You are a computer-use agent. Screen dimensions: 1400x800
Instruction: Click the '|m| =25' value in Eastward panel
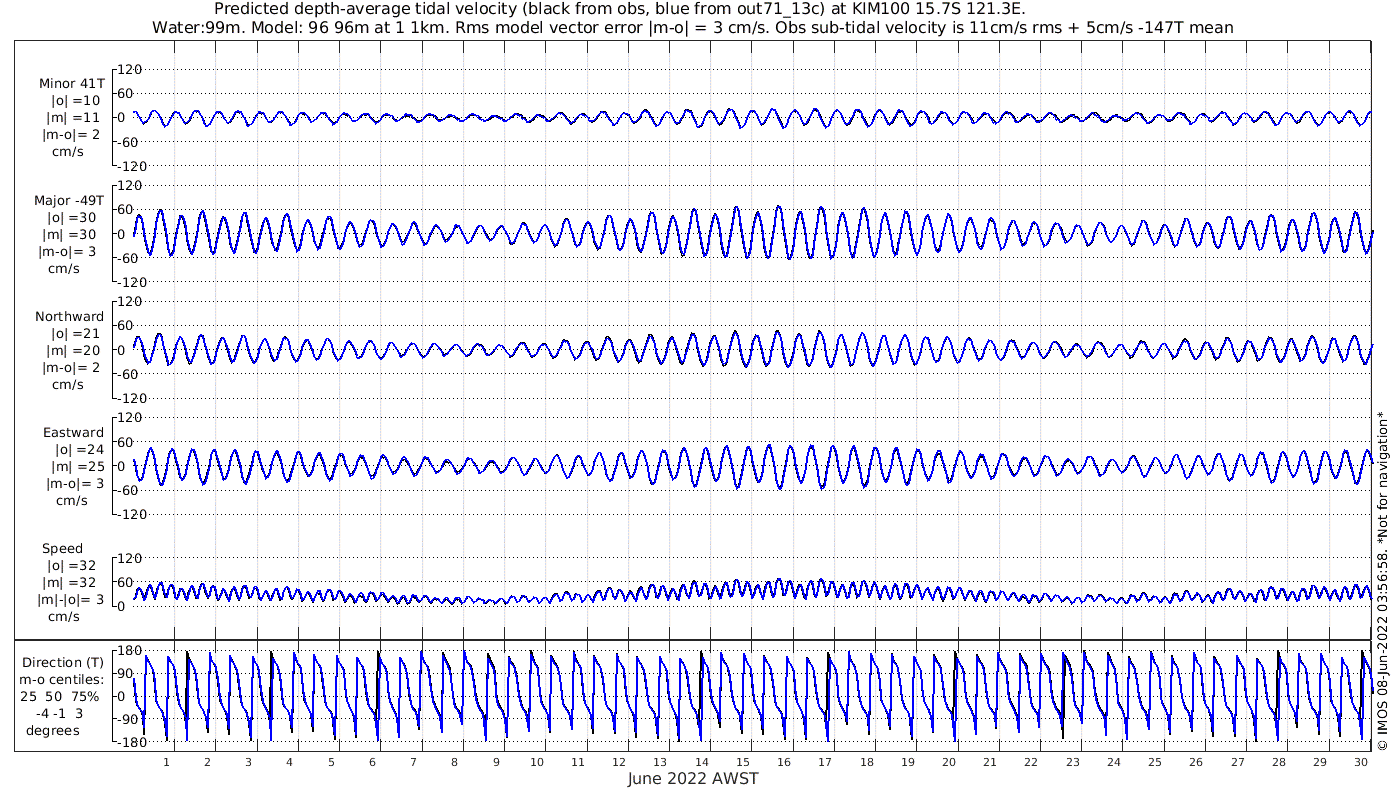[78, 467]
